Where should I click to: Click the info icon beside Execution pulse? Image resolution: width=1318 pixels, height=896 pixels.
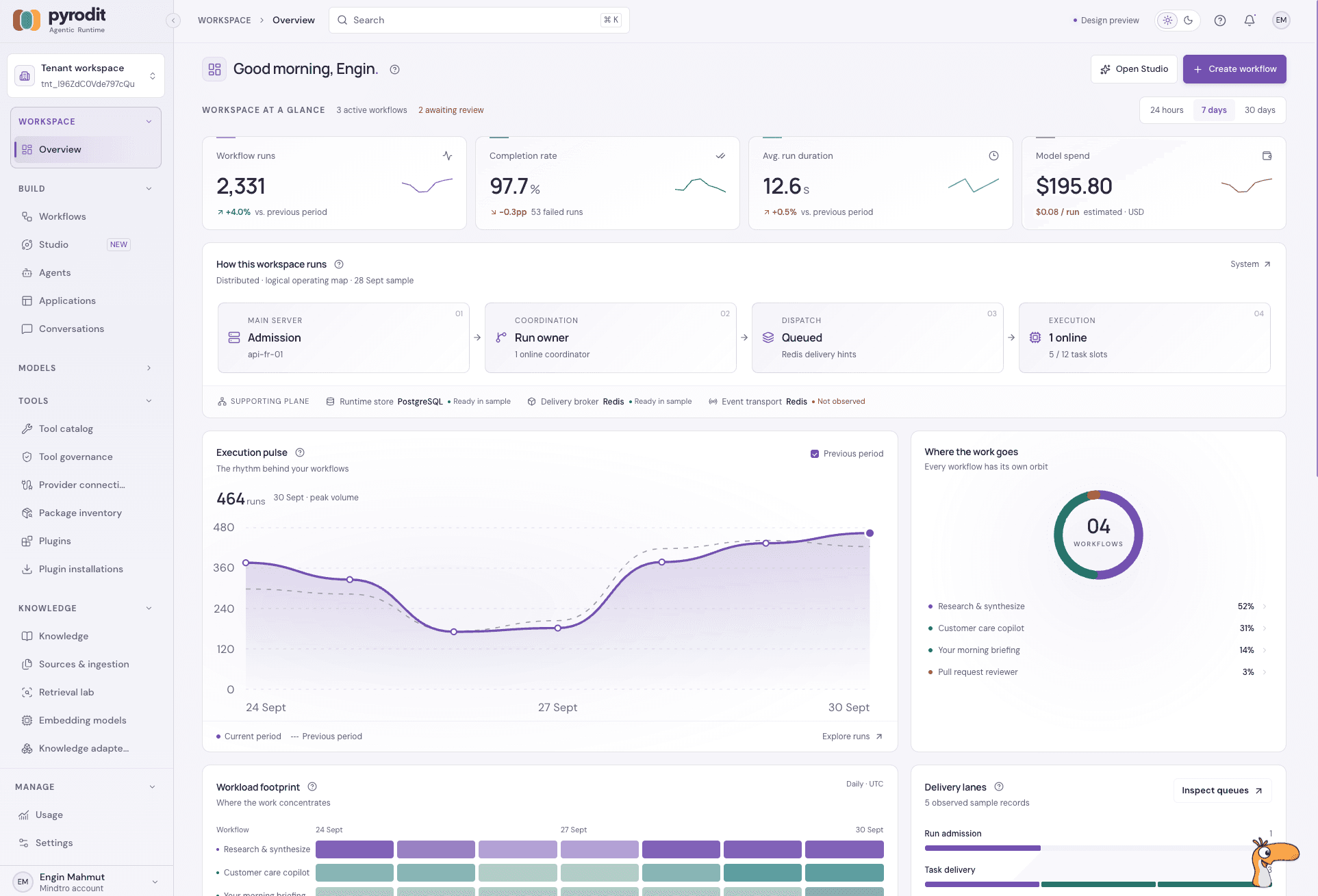tap(300, 452)
